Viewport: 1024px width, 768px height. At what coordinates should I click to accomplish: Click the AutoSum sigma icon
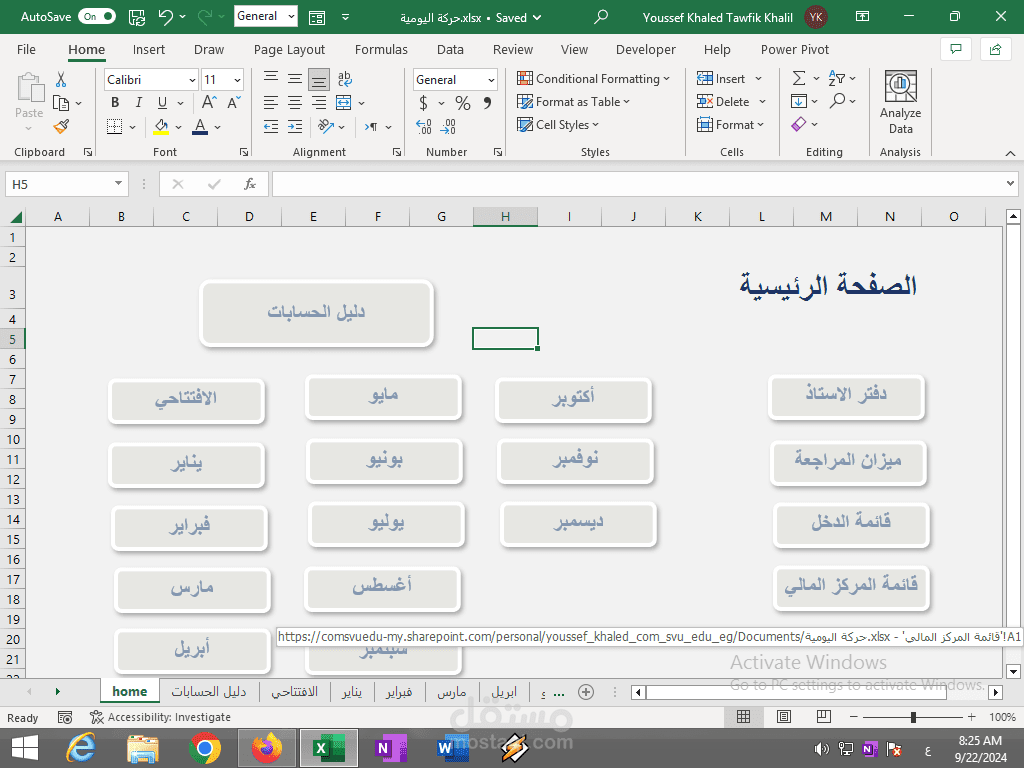799,78
